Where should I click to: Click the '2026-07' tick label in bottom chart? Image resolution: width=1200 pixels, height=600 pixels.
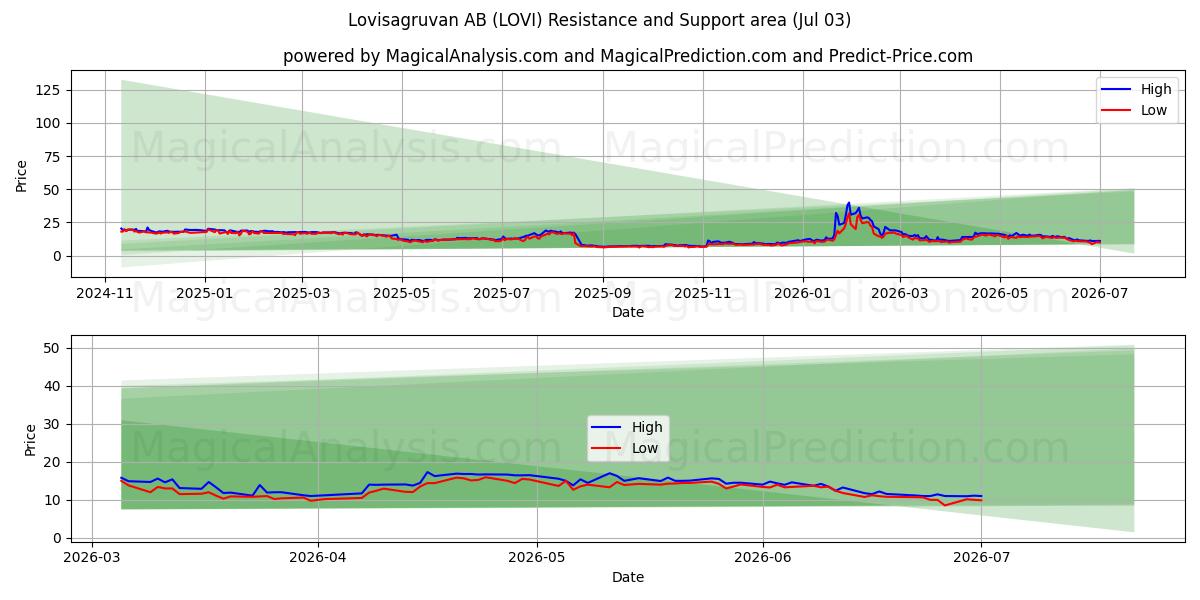(981, 559)
